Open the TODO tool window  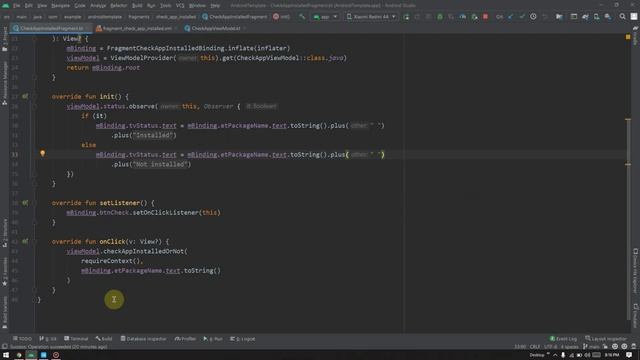click(22, 339)
